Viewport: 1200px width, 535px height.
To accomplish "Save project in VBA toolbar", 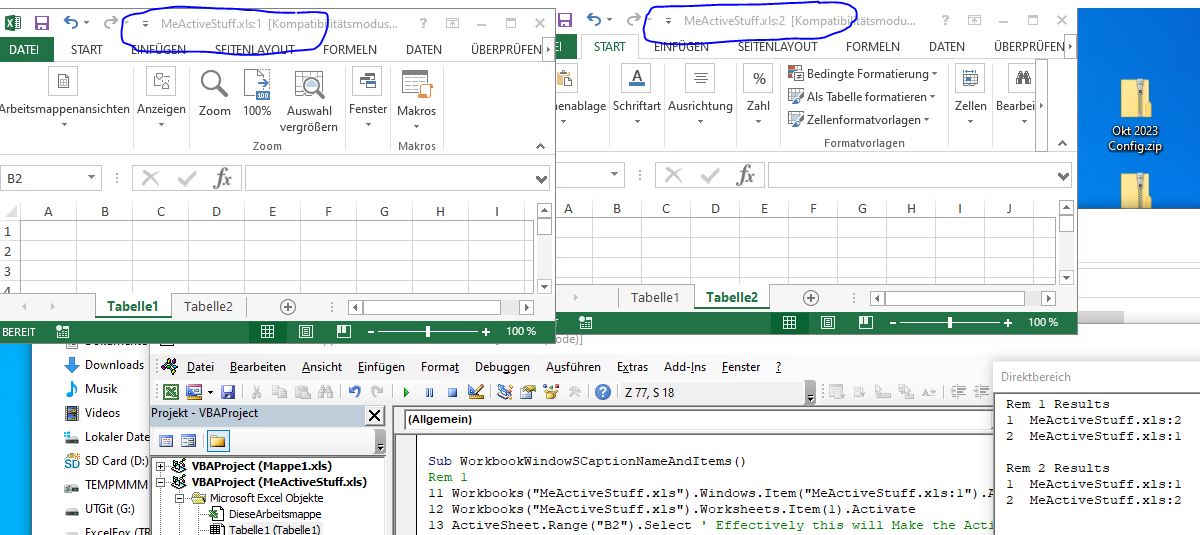I will point(228,392).
